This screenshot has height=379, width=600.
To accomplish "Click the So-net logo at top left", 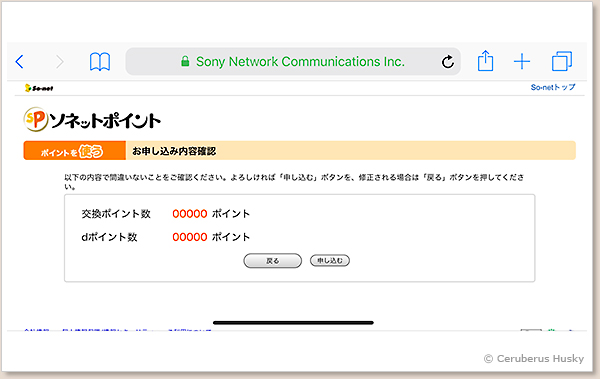I will click(39, 88).
